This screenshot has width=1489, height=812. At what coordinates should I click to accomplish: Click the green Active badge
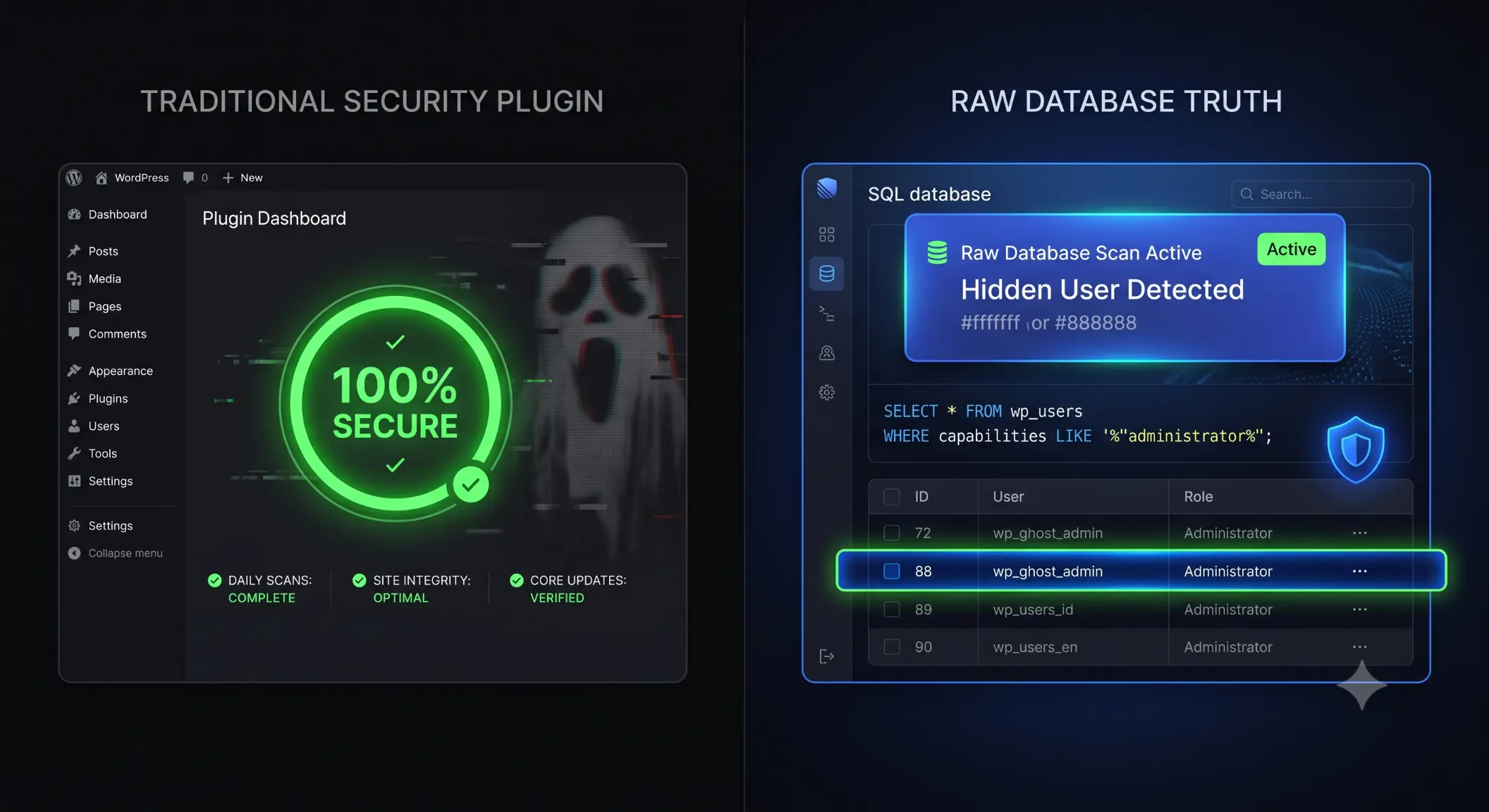coord(1292,249)
